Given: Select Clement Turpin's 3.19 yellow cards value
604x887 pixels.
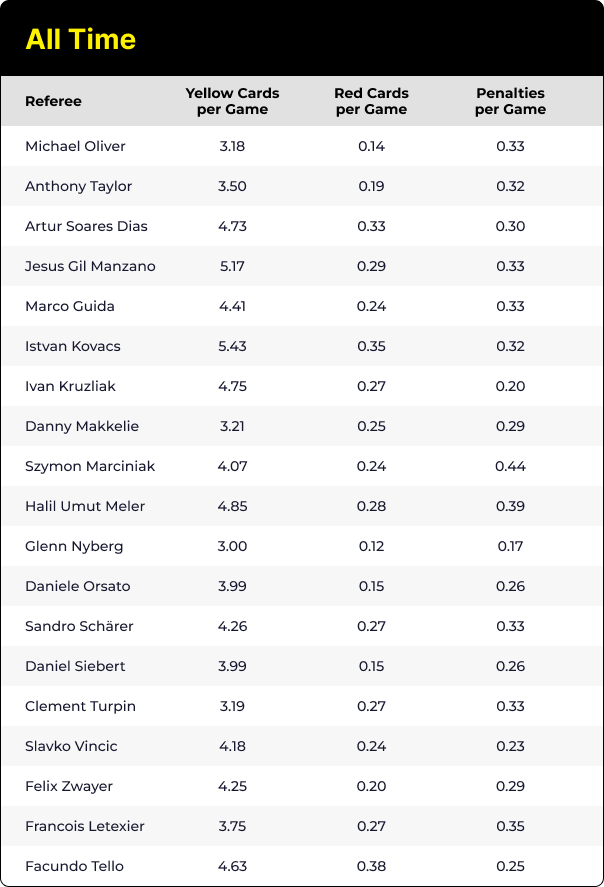Looking at the screenshot, I should pyautogui.click(x=232, y=706).
